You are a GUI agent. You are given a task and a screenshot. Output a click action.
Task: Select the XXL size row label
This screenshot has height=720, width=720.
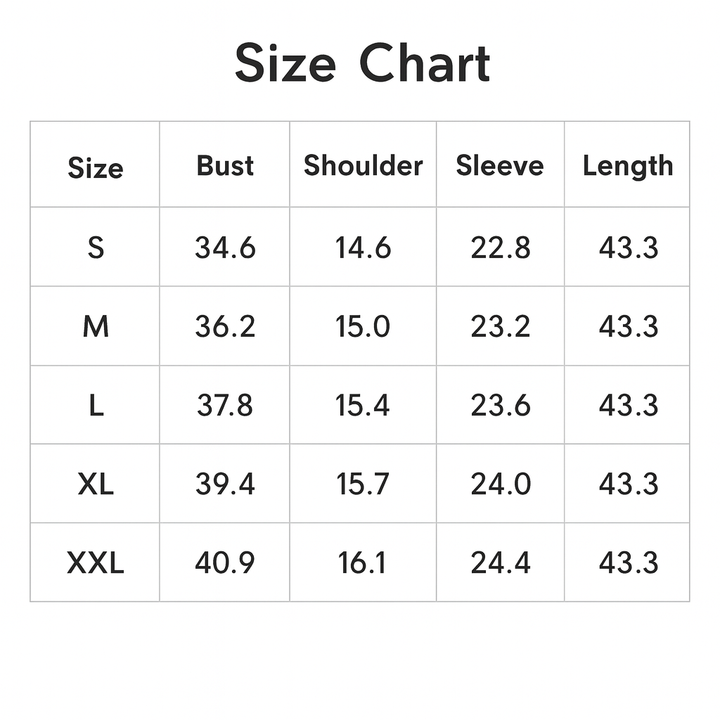tap(95, 563)
